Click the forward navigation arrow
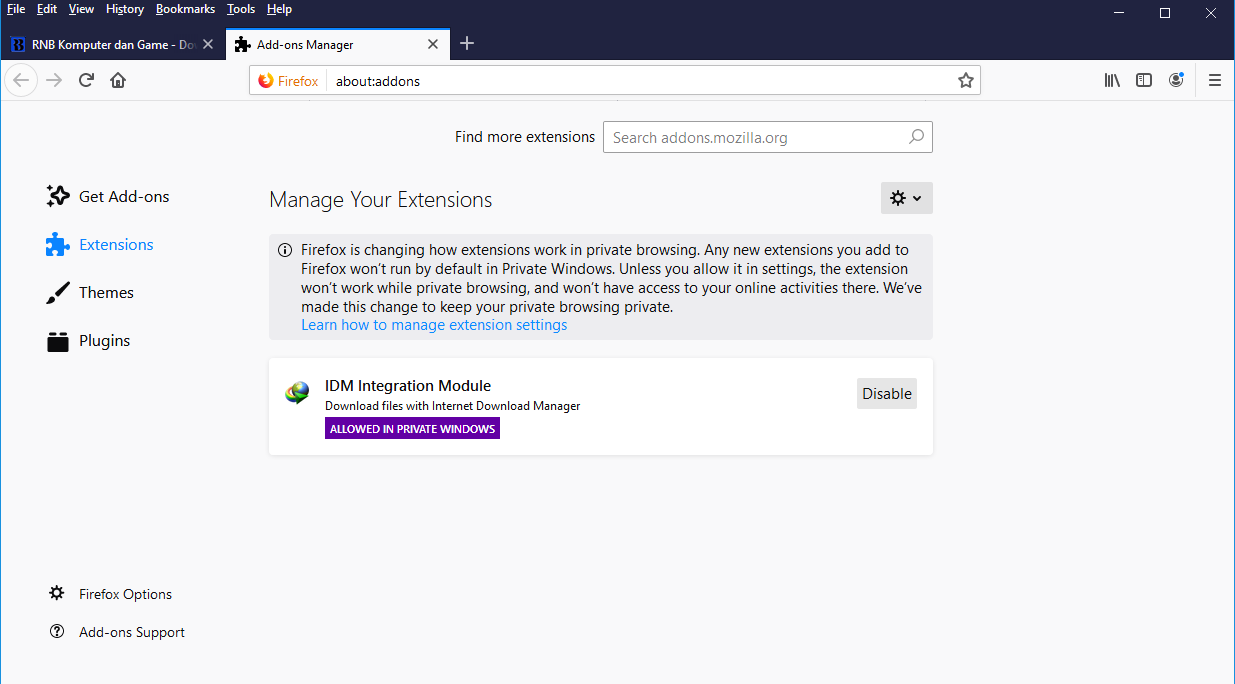The height and width of the screenshot is (684, 1235). pos(54,80)
